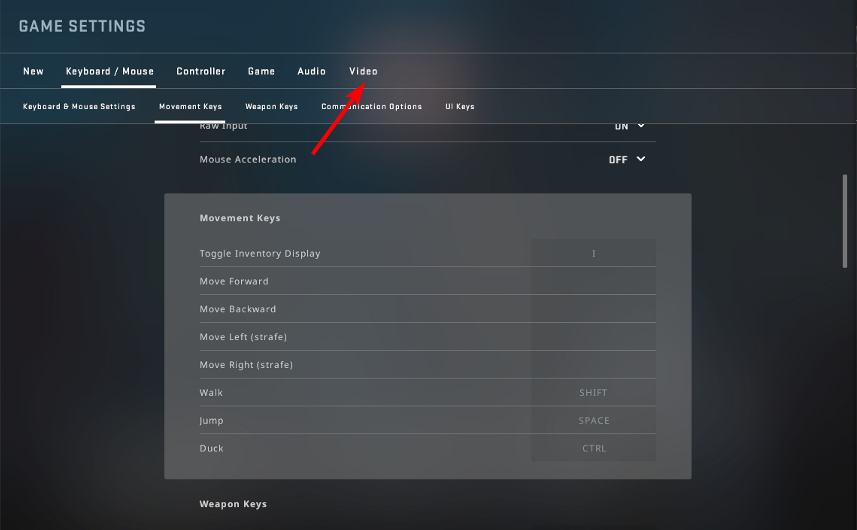Click the Weapon Keys section heading
This screenshot has height=530, width=857.
(x=233, y=504)
